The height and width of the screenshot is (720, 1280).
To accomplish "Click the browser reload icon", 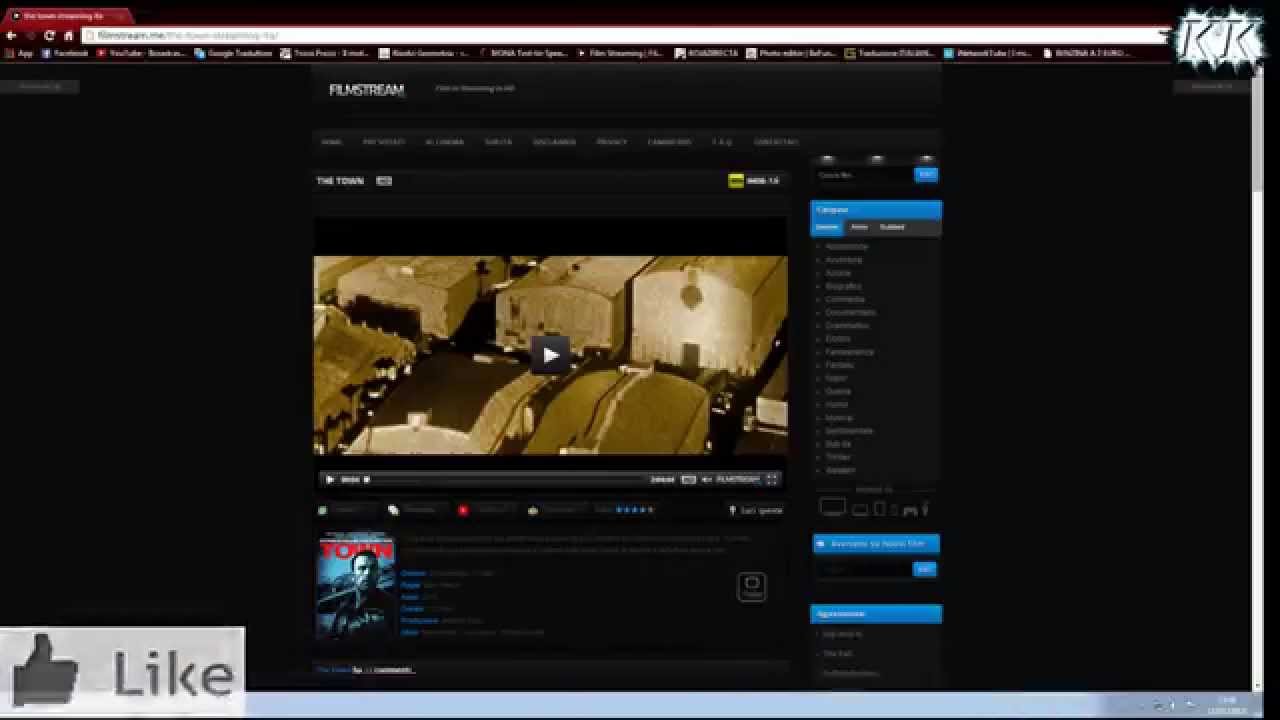I will pyautogui.click(x=49, y=35).
